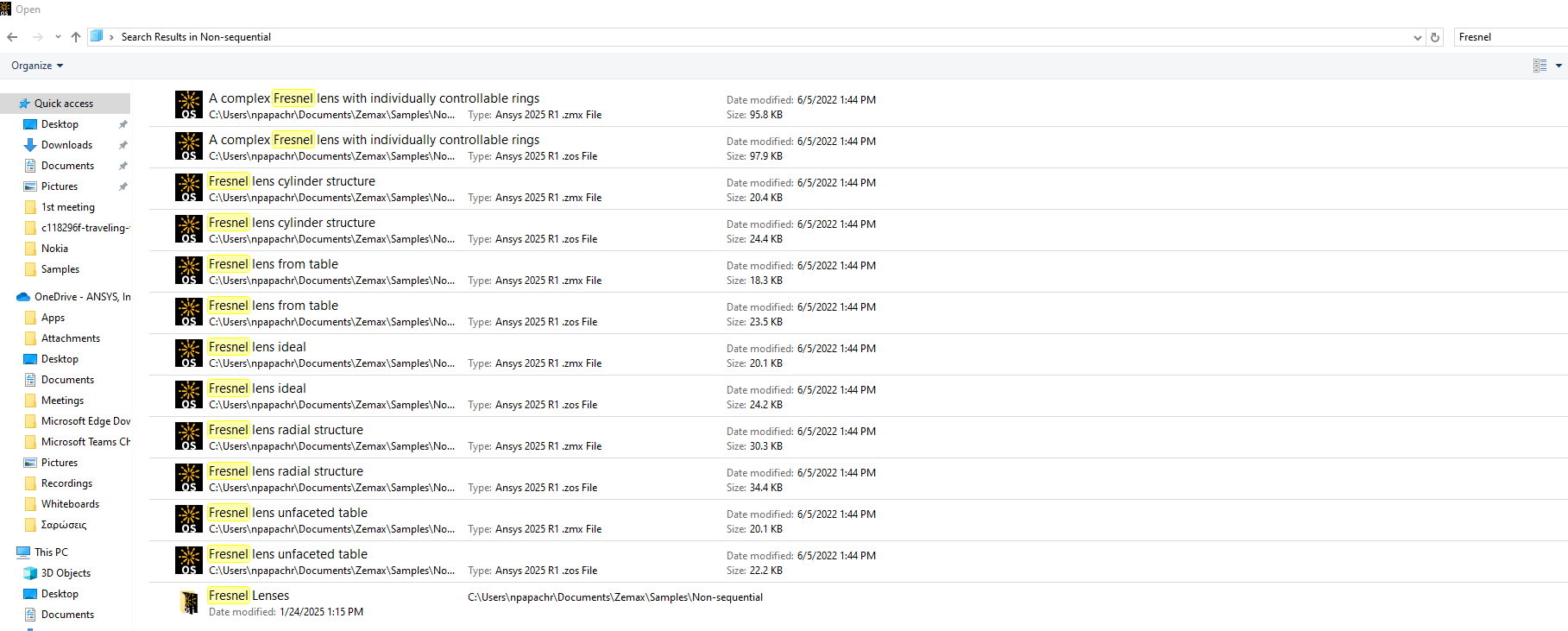The height and width of the screenshot is (631, 1568).
Task: Select Fresnel lens ideal .zmx icon
Action: 189,353
